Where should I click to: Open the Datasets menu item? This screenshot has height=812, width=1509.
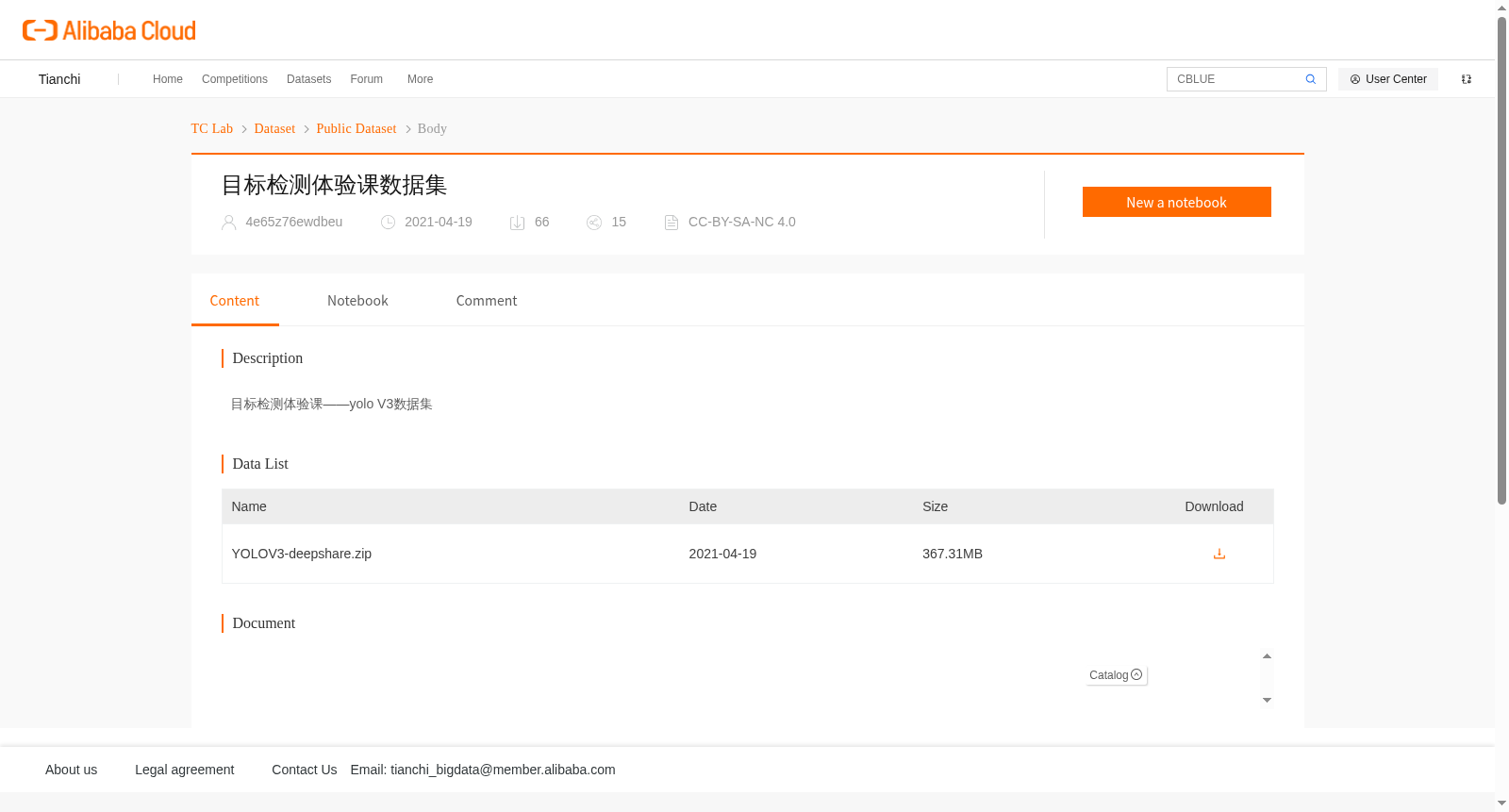pos(308,79)
